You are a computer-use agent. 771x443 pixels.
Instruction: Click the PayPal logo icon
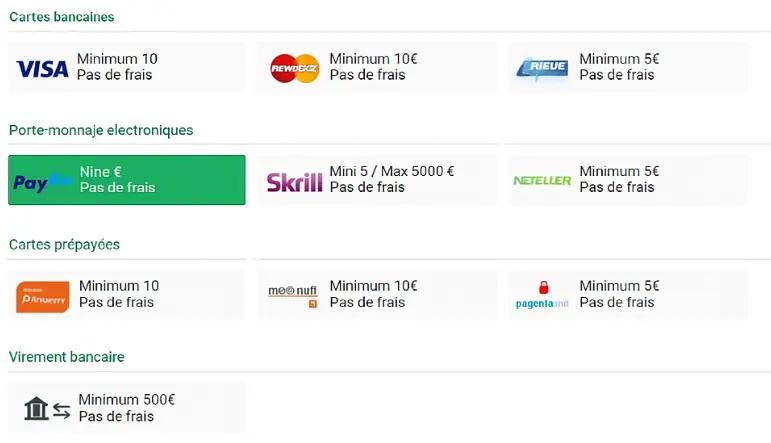point(42,182)
